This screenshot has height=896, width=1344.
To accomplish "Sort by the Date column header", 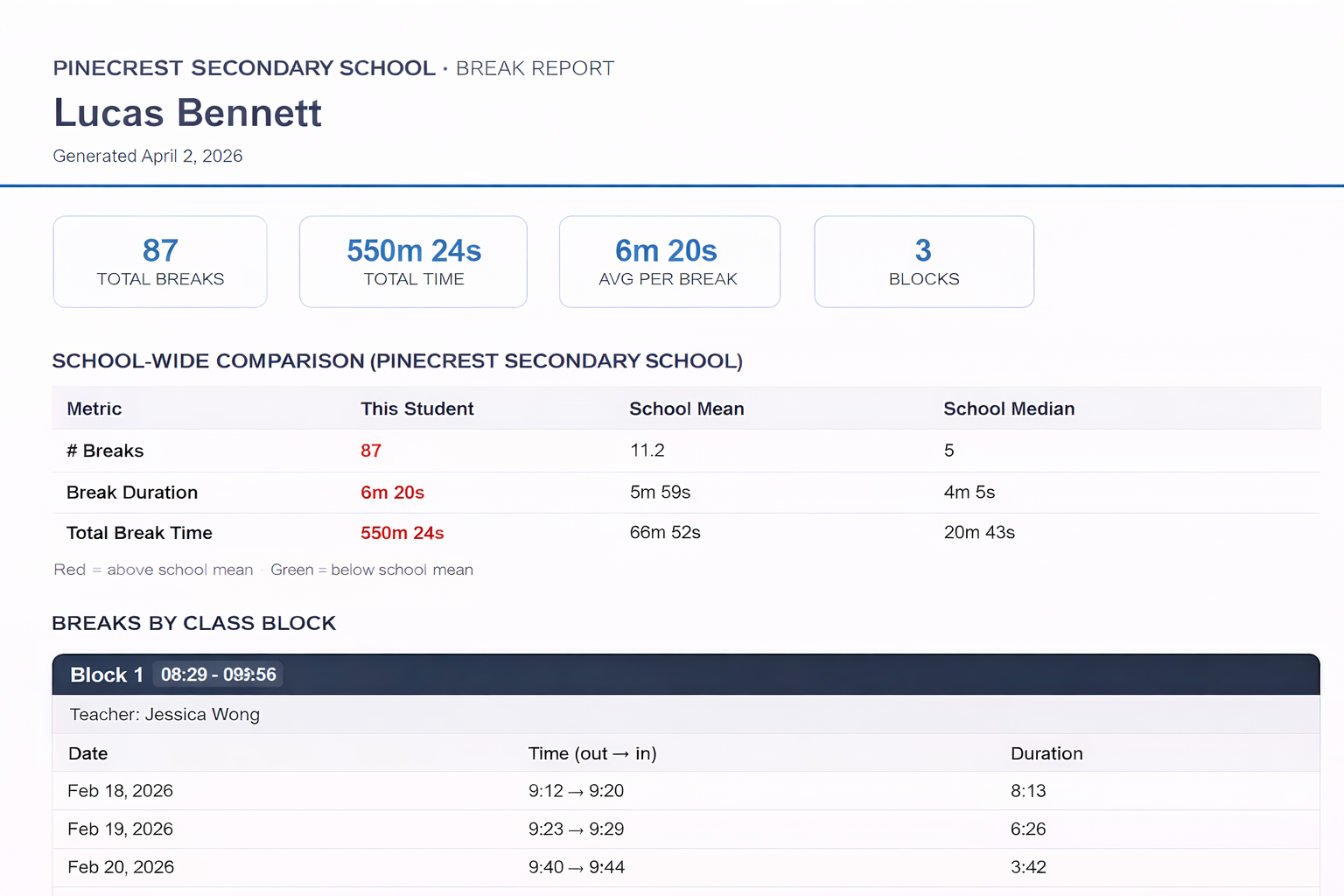I will (x=87, y=753).
